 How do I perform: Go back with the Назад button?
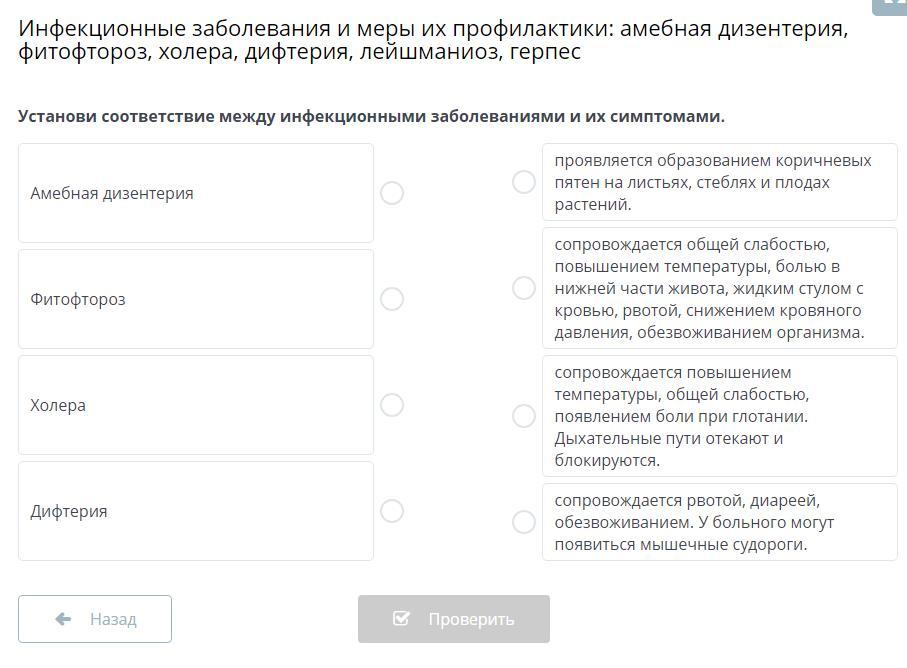click(x=95, y=619)
